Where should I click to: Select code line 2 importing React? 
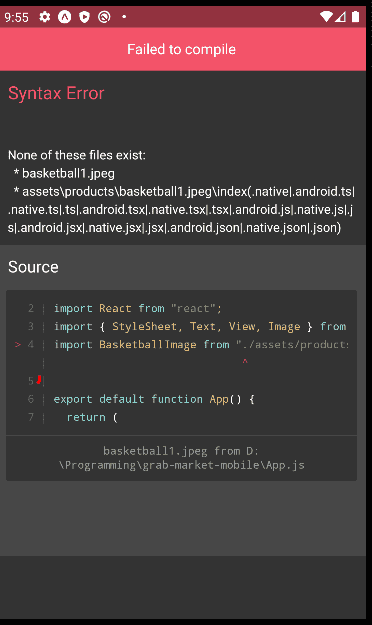coord(138,308)
